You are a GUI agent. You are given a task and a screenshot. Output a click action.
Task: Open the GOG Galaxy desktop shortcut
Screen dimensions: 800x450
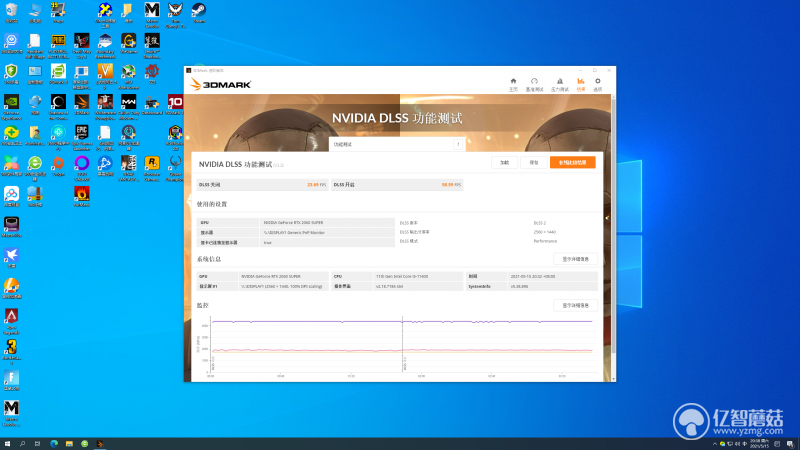82,167
